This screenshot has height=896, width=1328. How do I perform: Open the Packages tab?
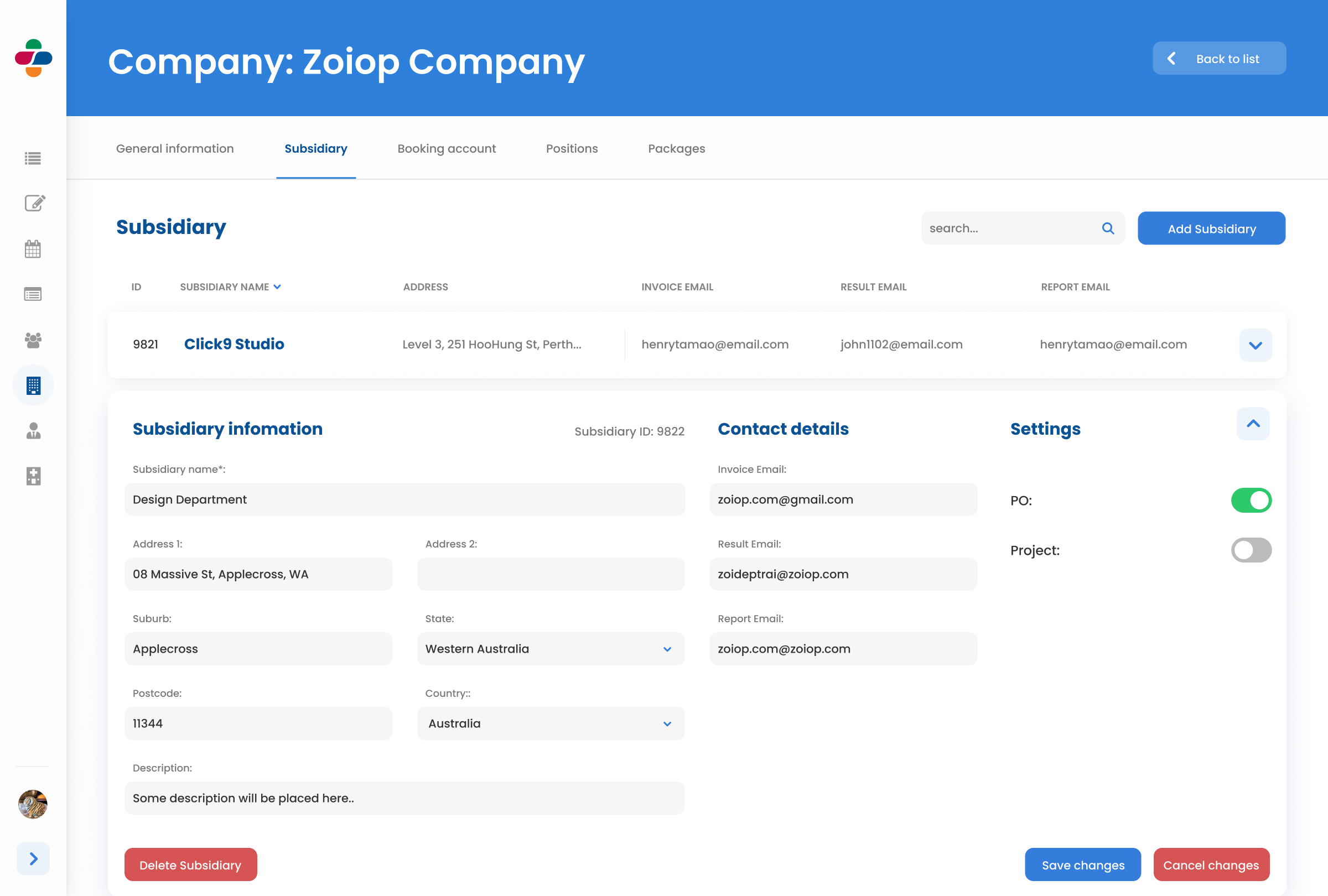click(676, 148)
